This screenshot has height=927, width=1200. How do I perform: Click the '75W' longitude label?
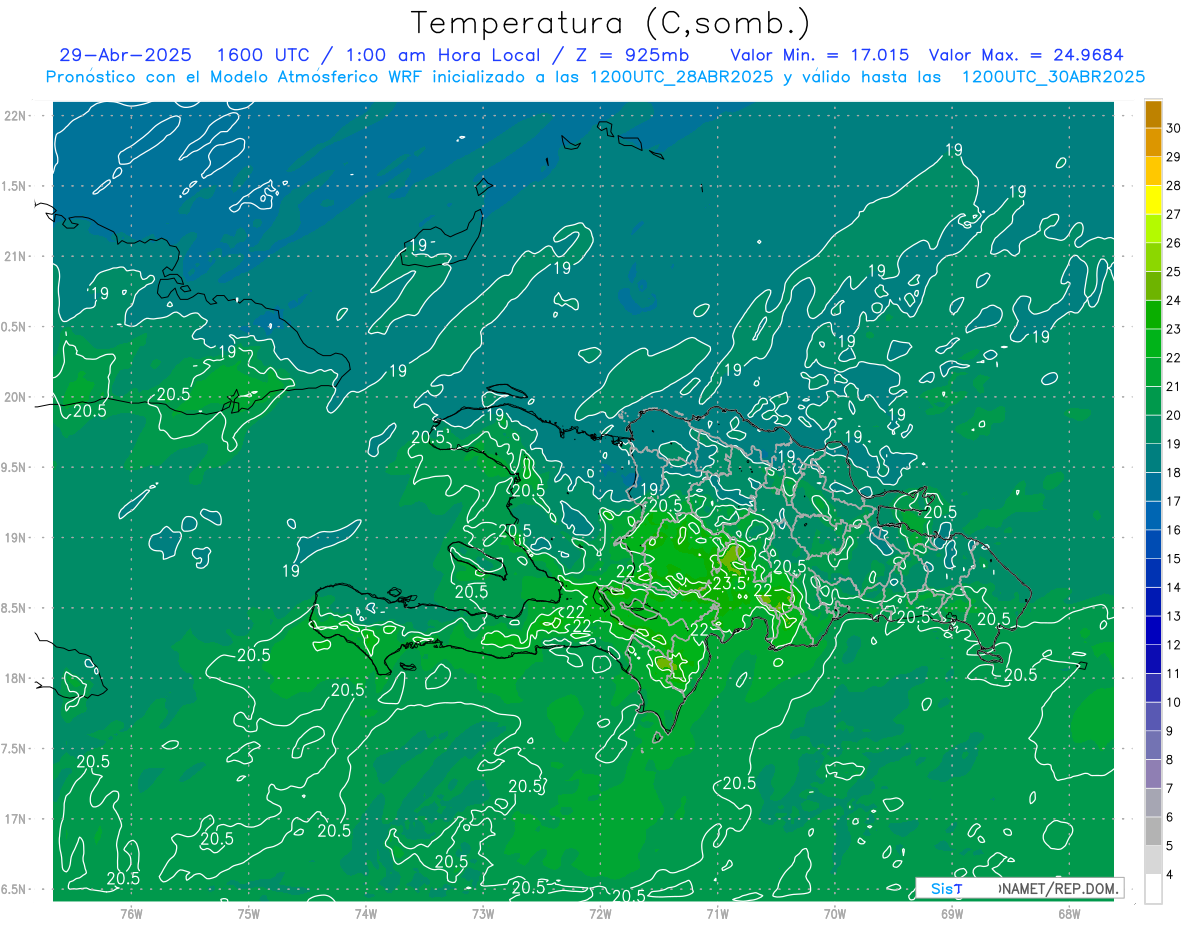[x=249, y=913]
